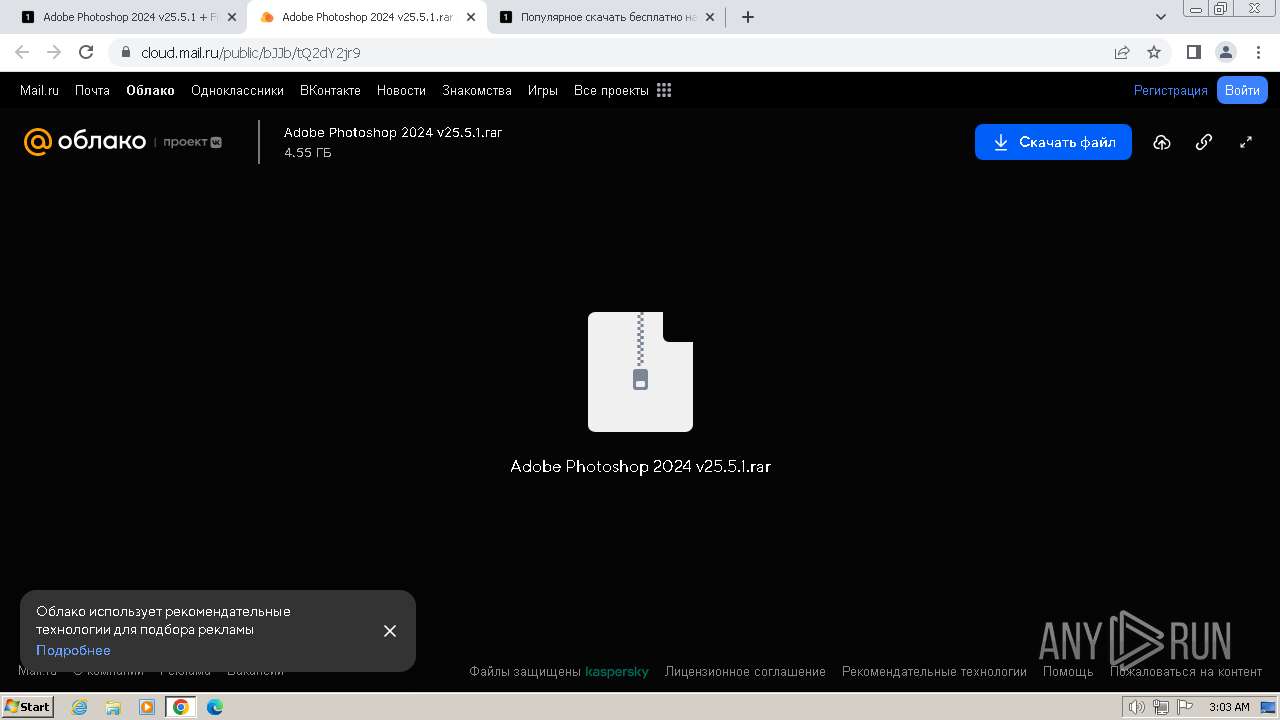Click the network tray icon
1280x720 pixels.
(1161, 707)
